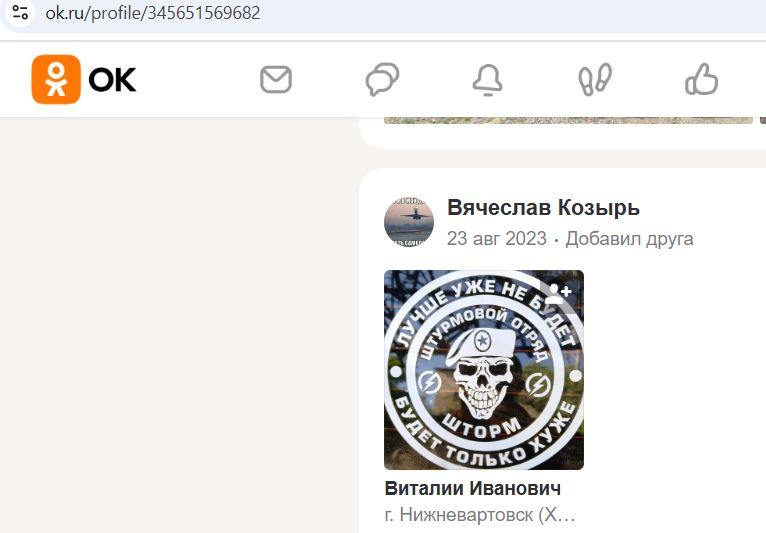Click the Добавил друга post label
The width and height of the screenshot is (766, 533).
(x=629, y=239)
